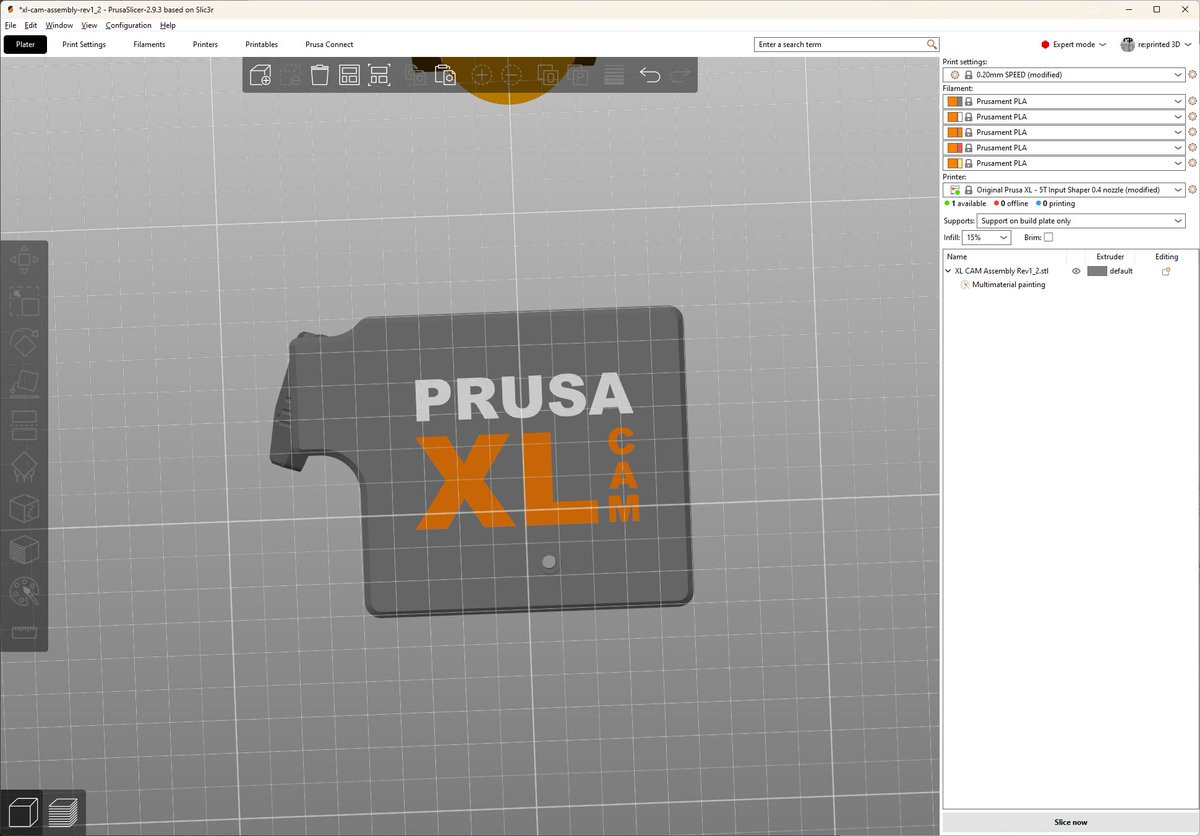
Task: Click the Arrange toolbar icon
Action: click(x=349, y=75)
